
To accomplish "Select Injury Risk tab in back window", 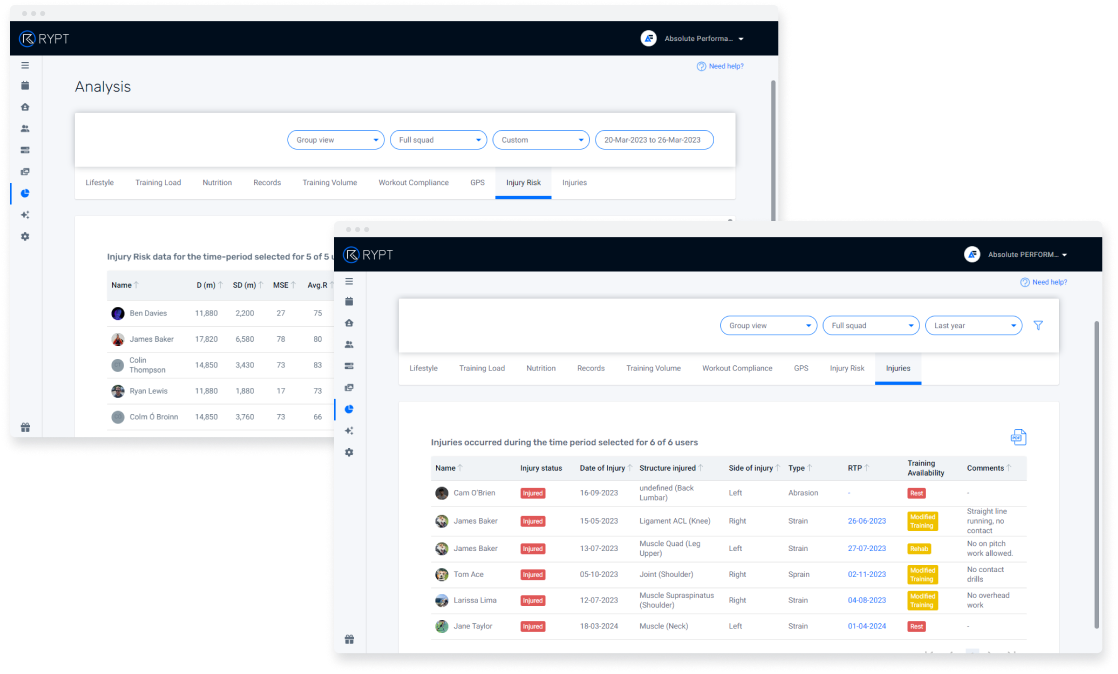I will [523, 183].
